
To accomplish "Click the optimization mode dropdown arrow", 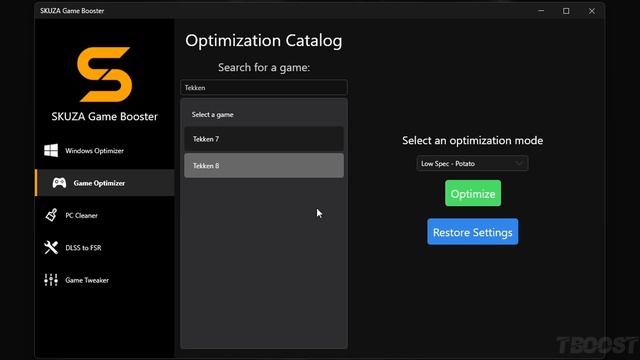I will pyautogui.click(x=519, y=163).
